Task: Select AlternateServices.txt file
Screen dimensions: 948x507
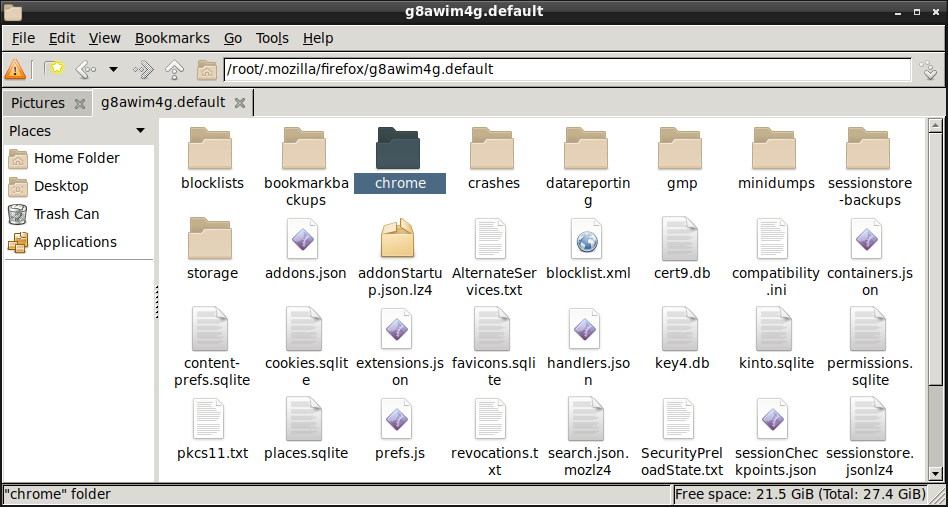Action: [x=494, y=257]
